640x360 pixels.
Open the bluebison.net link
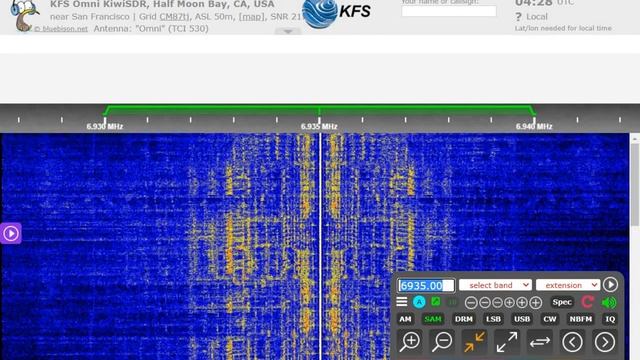[60, 29]
